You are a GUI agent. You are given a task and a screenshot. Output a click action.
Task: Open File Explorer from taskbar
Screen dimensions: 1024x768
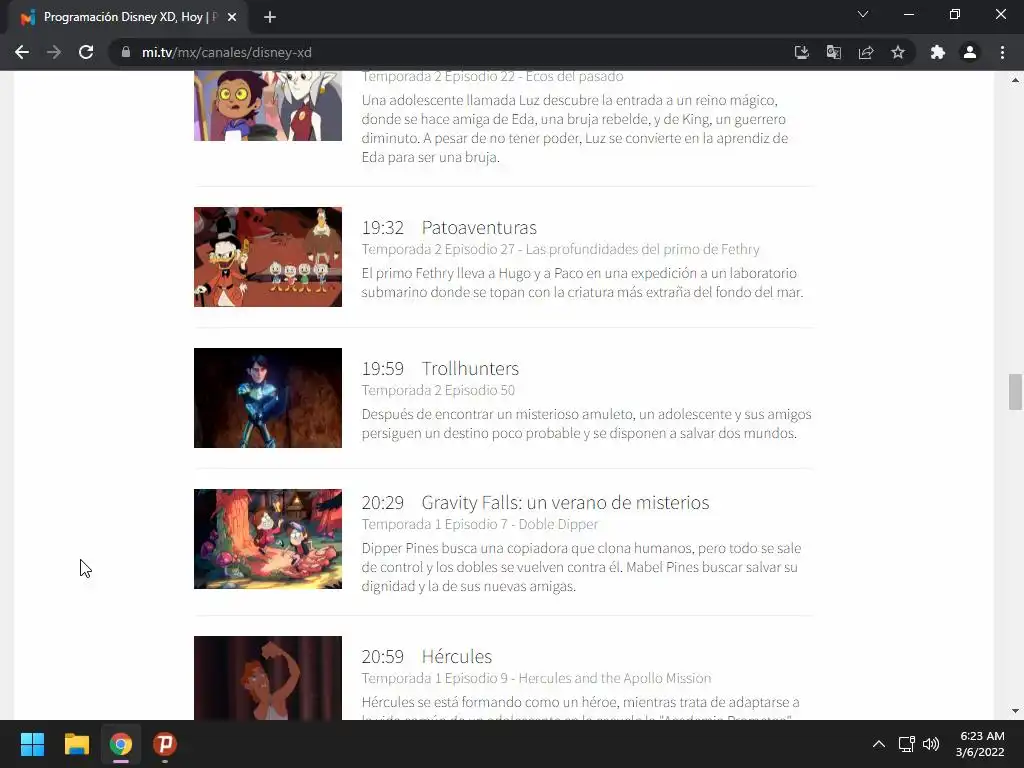pyautogui.click(x=76, y=744)
